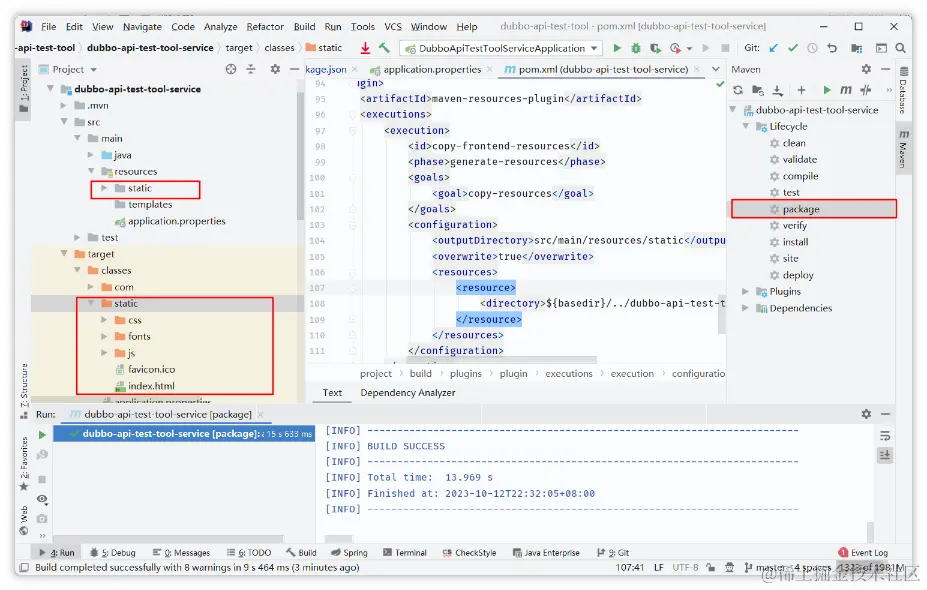Image resolution: width=927 pixels, height=590 pixels.
Task: Open Search Everywhere magnifier icon
Action: tap(900, 48)
